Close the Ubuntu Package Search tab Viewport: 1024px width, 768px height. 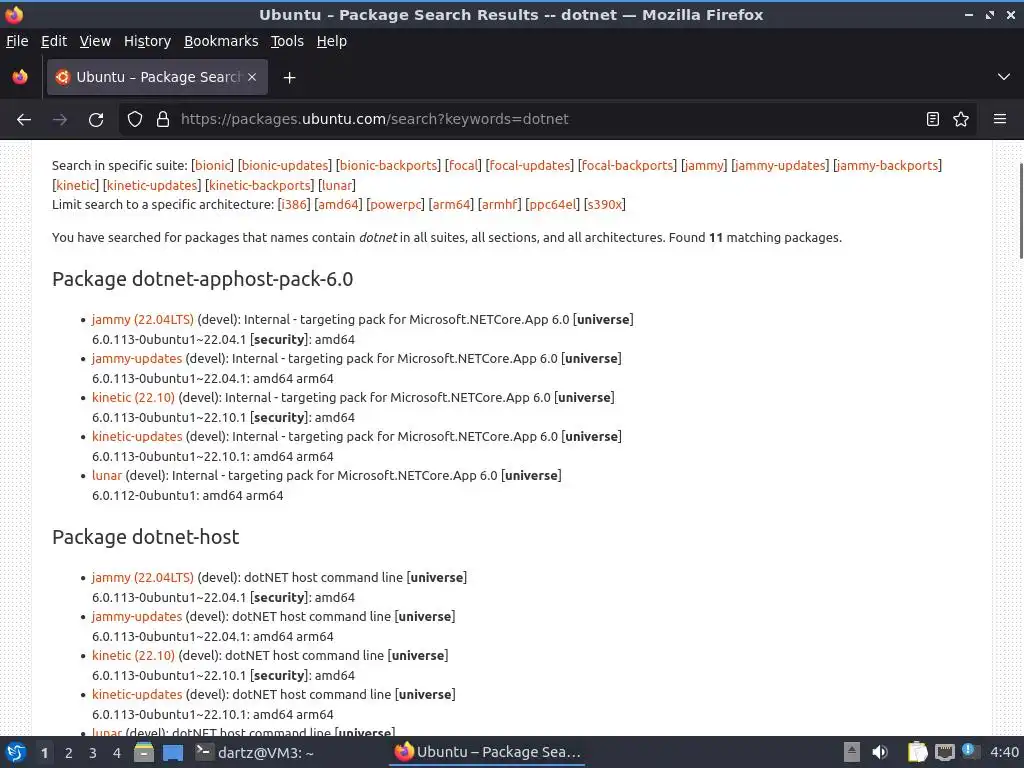pos(252,77)
